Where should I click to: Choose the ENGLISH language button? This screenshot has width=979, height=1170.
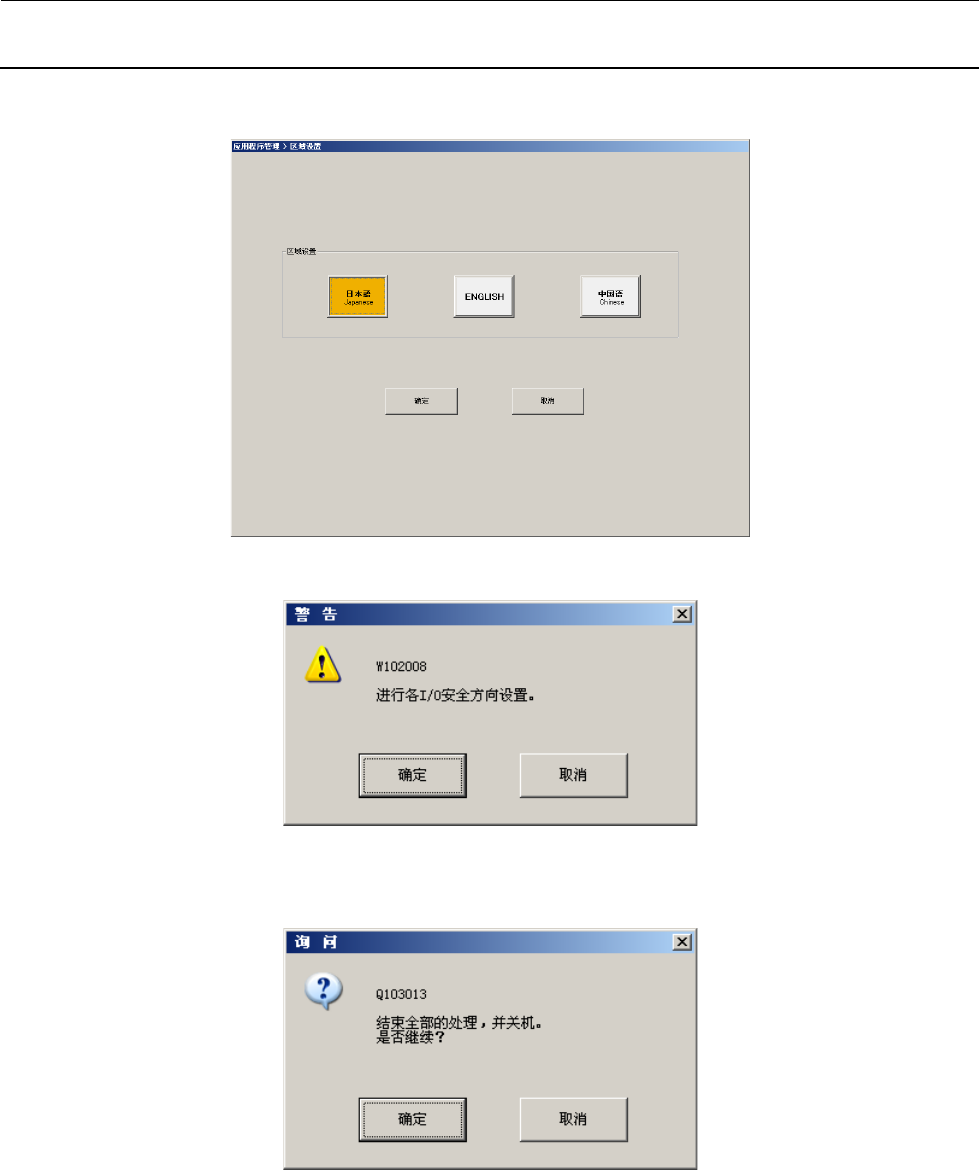pos(484,297)
